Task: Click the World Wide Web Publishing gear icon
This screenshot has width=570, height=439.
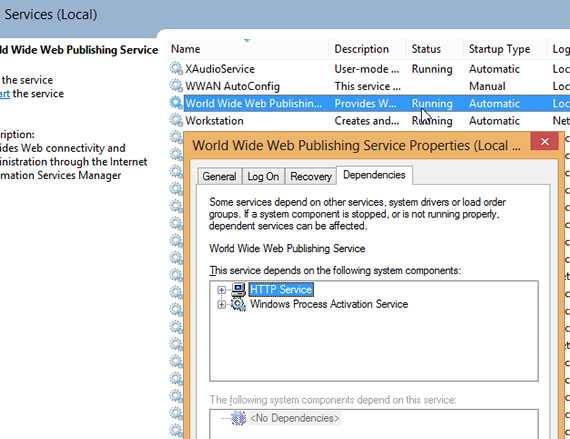Action: pos(176,103)
